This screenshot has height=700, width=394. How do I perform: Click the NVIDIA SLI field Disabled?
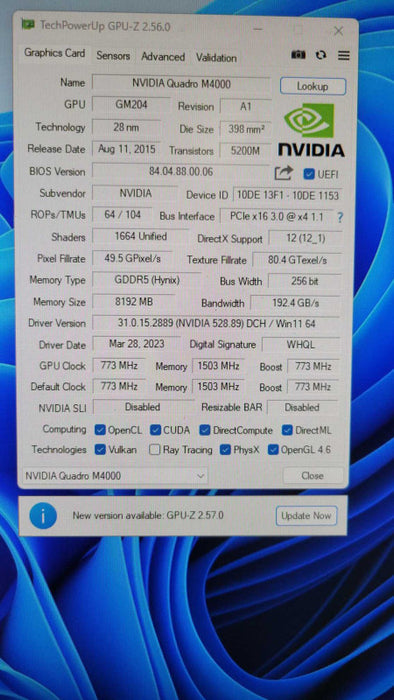[143, 407]
